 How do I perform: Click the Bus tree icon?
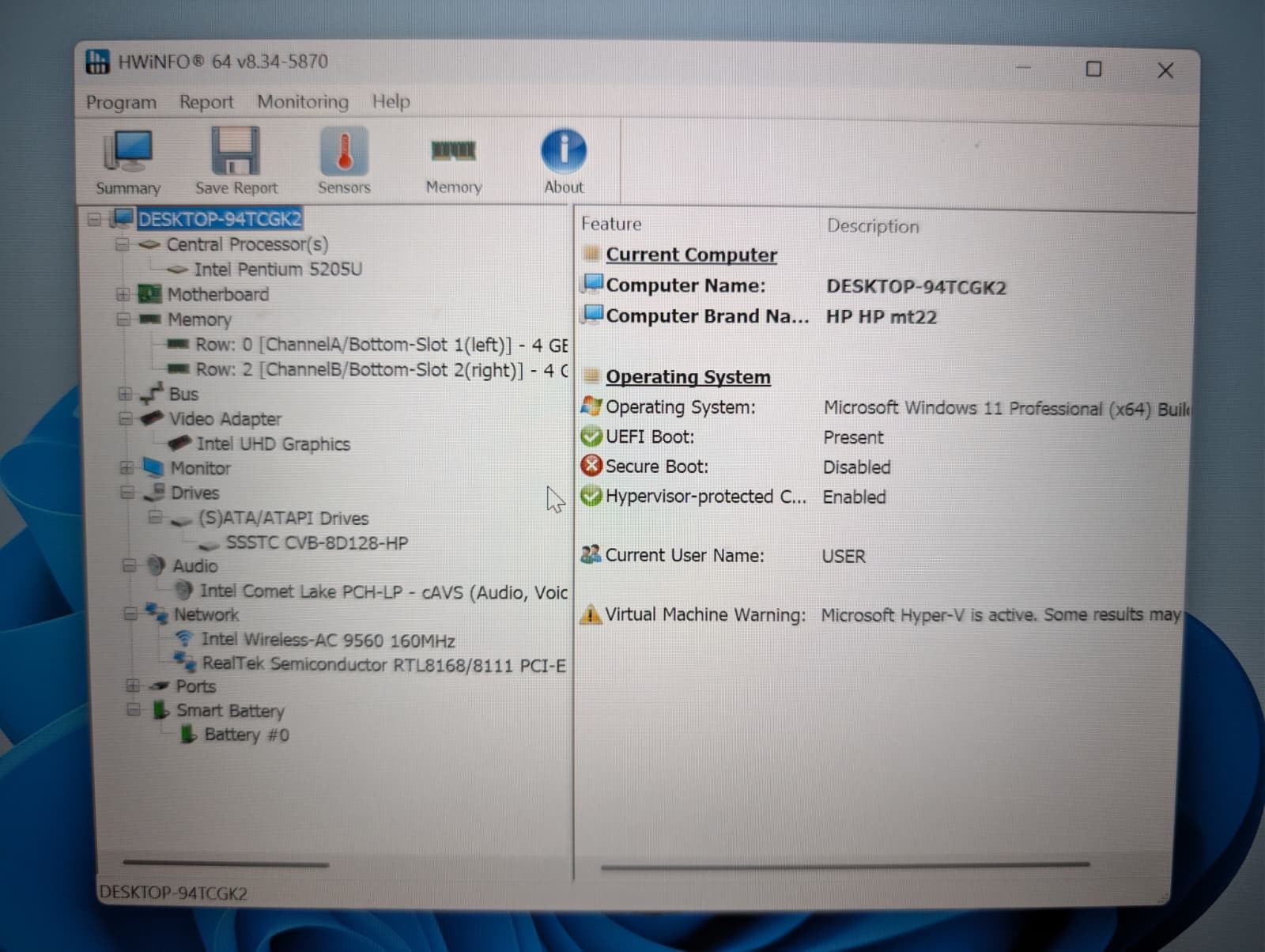pyautogui.click(x=150, y=393)
